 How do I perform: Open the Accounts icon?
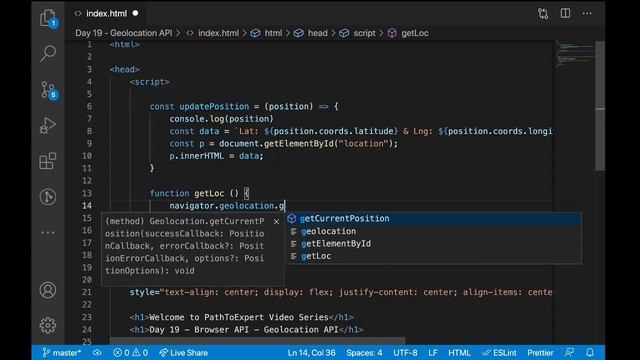point(48,290)
